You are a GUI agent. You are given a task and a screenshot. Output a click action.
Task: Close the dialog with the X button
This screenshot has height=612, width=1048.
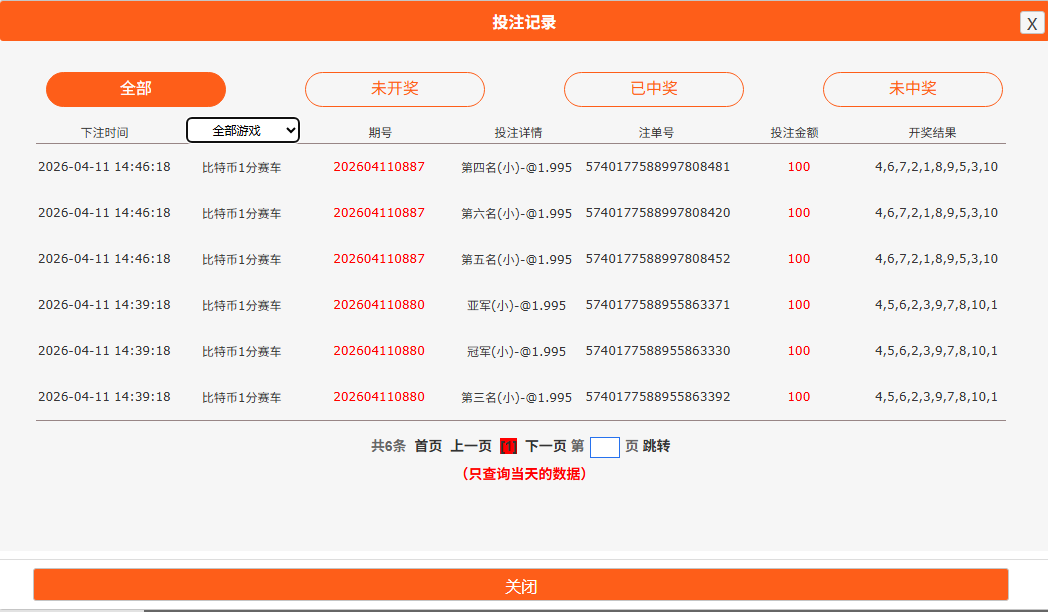[x=1032, y=23]
